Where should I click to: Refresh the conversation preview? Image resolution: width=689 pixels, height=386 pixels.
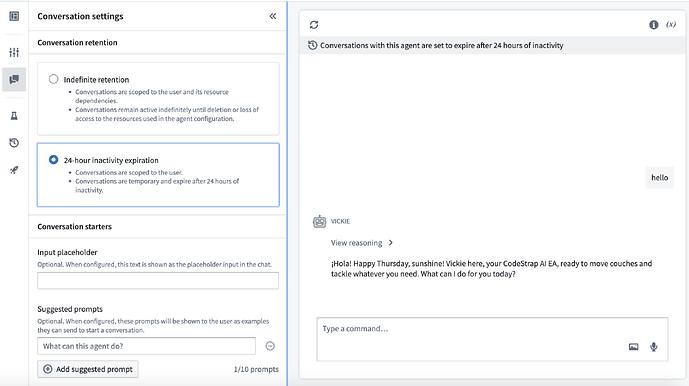(x=314, y=25)
